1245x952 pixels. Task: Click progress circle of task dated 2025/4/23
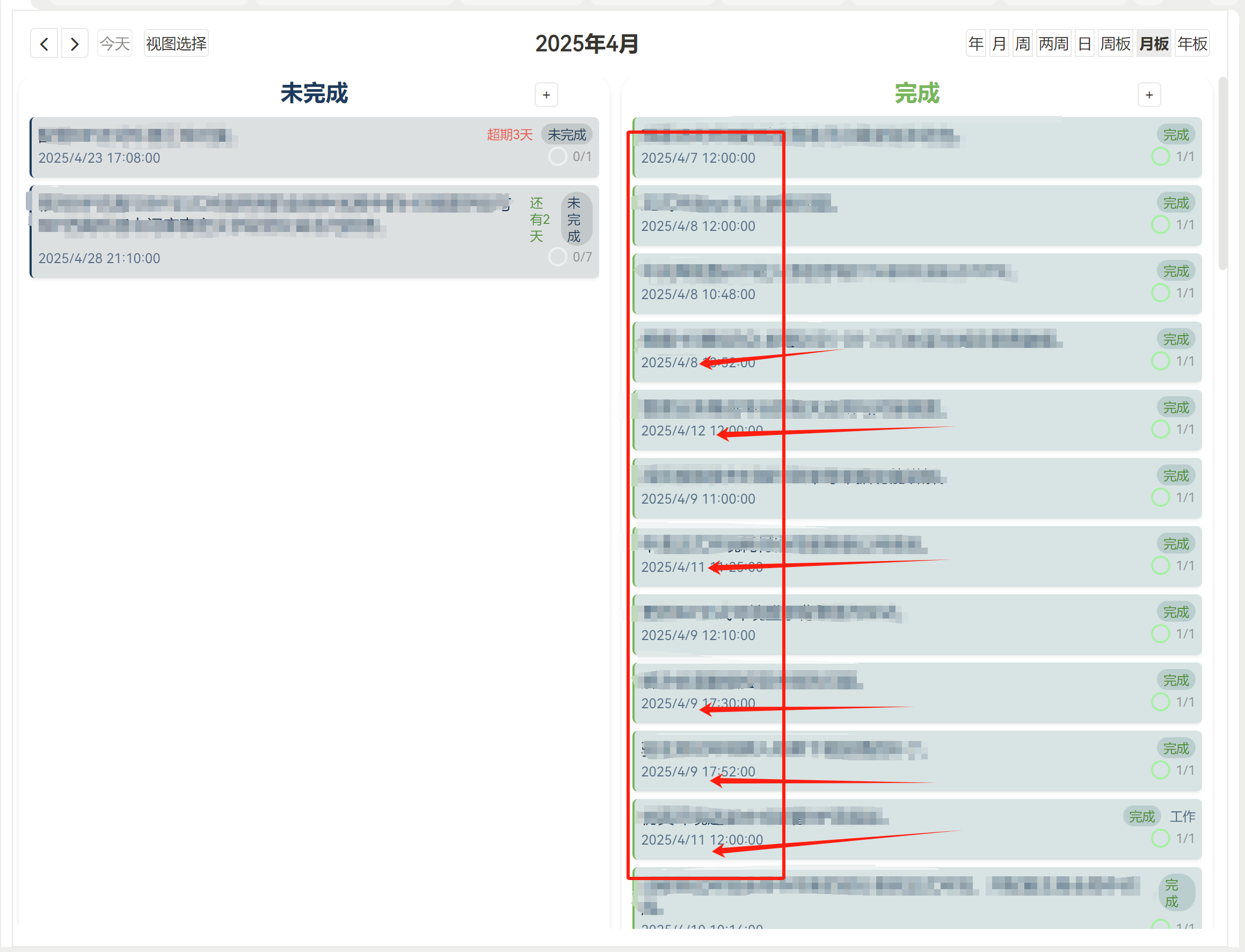click(x=557, y=156)
